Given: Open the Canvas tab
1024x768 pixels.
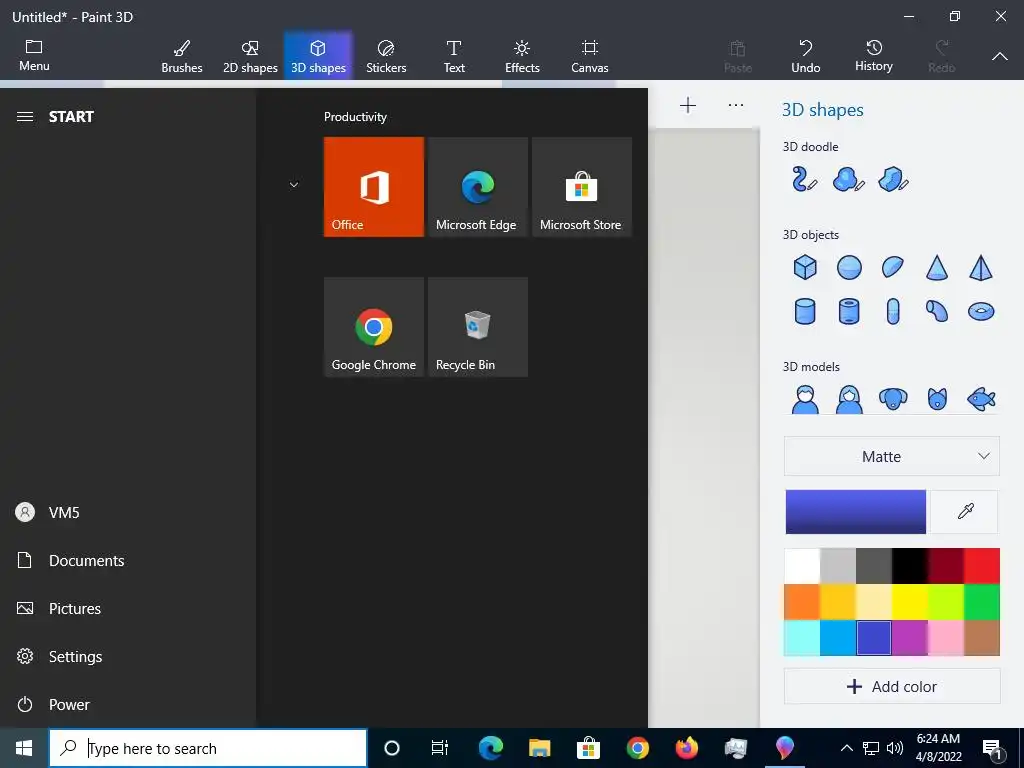Looking at the screenshot, I should point(590,56).
